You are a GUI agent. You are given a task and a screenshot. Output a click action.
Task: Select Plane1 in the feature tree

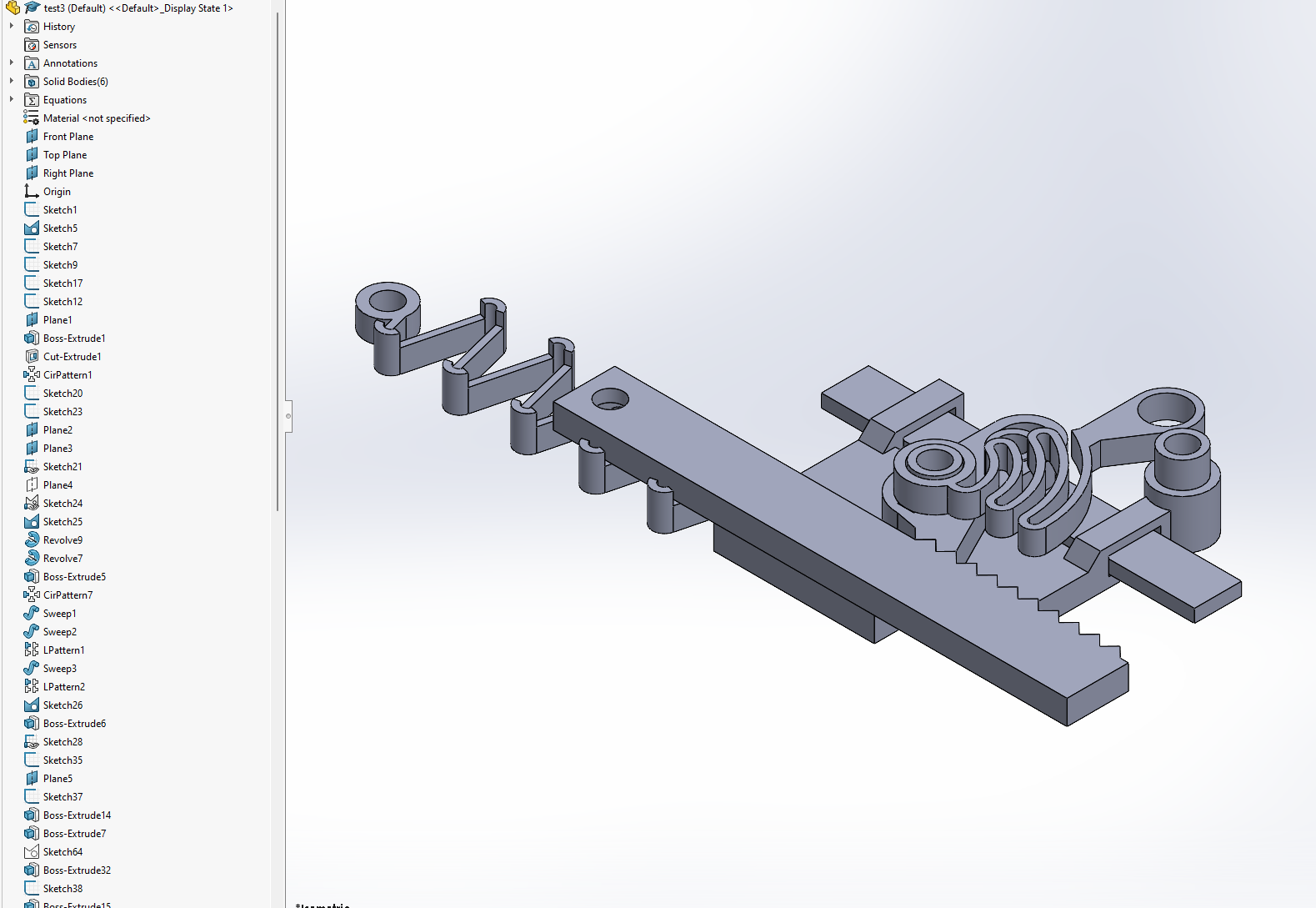point(58,320)
